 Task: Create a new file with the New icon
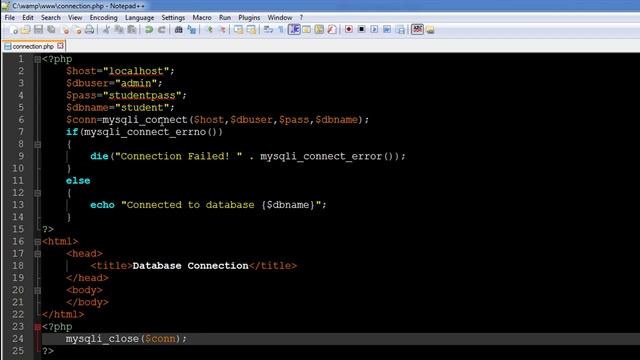point(13,29)
